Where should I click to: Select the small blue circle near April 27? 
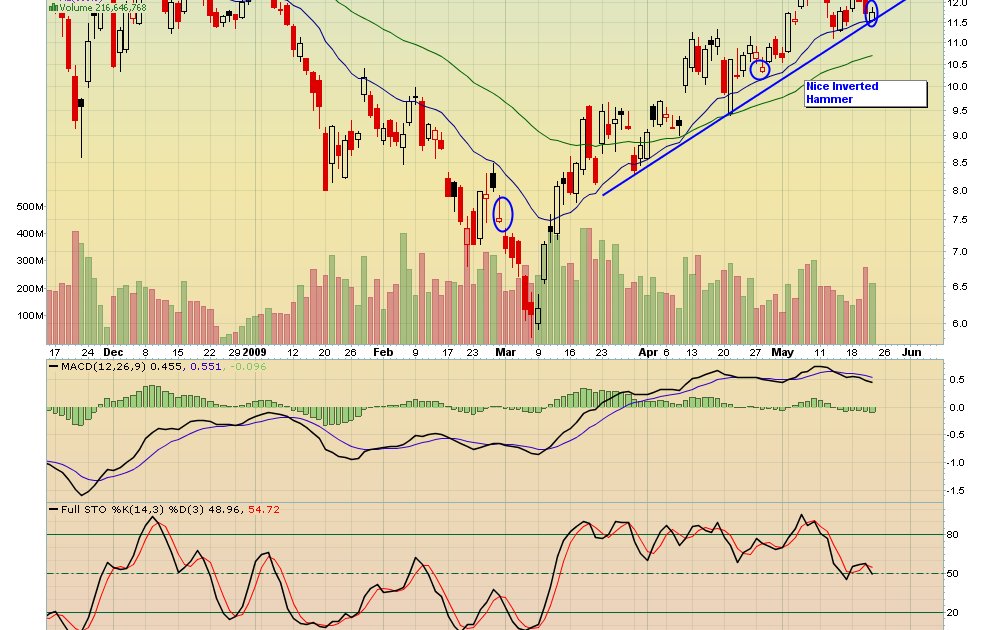click(x=759, y=69)
